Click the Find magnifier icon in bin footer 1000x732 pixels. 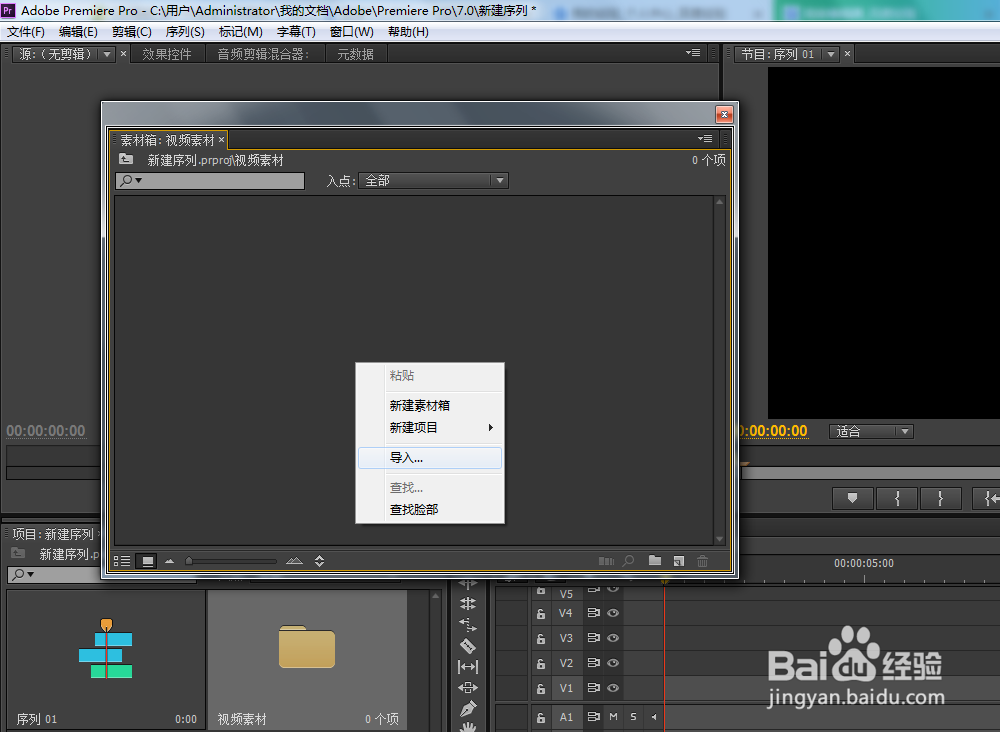pyautogui.click(x=629, y=561)
